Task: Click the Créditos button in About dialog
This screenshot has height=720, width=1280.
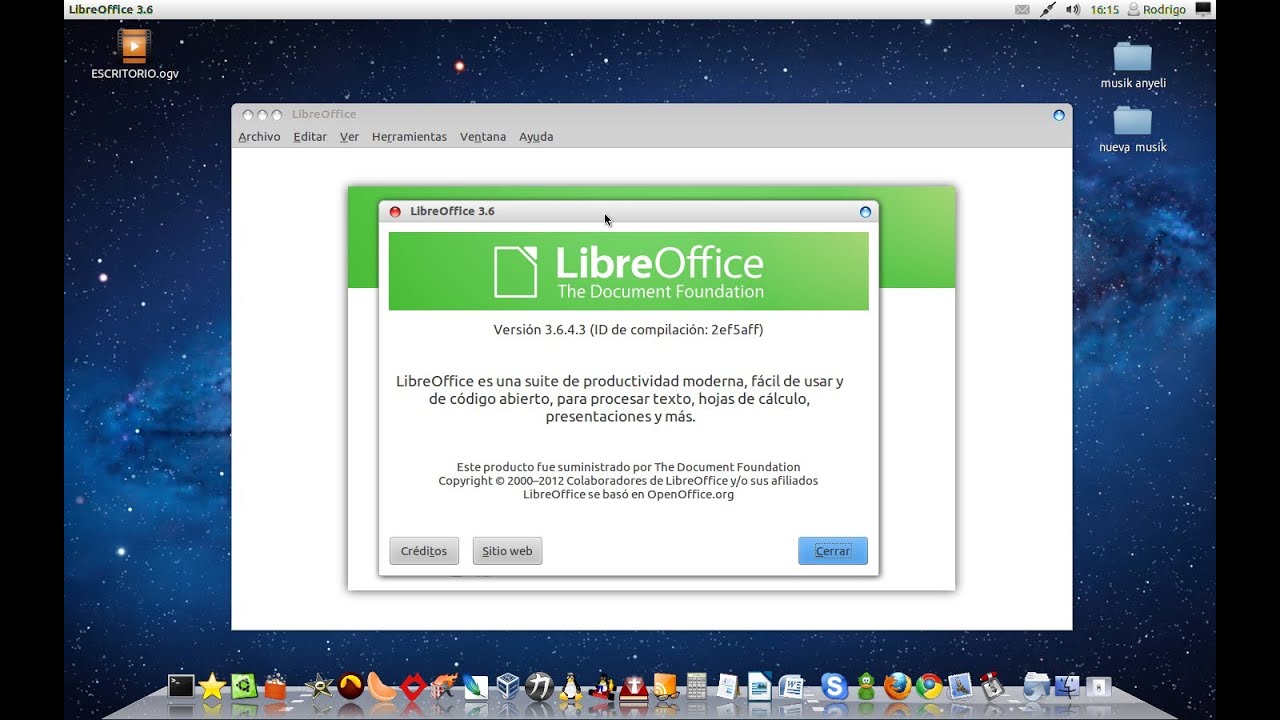Action: tap(424, 551)
